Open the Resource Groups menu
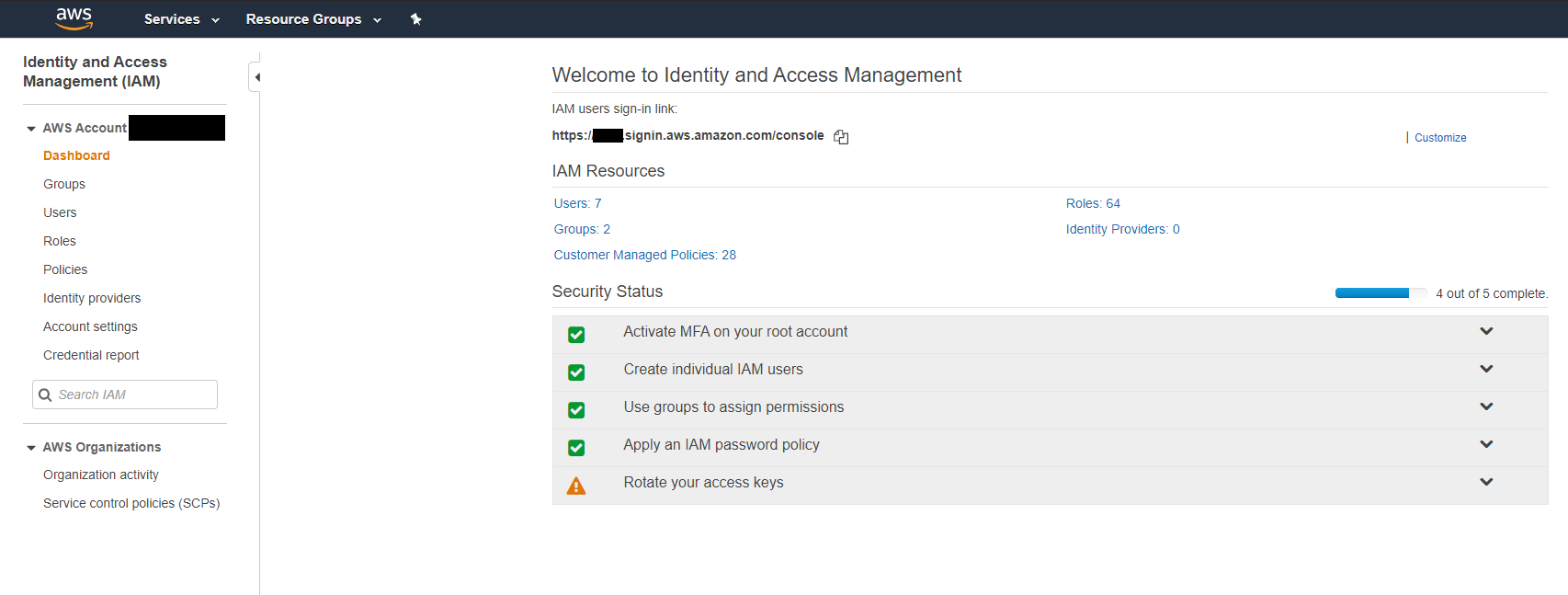Viewport: 1568px width, 595px height. tap(312, 19)
